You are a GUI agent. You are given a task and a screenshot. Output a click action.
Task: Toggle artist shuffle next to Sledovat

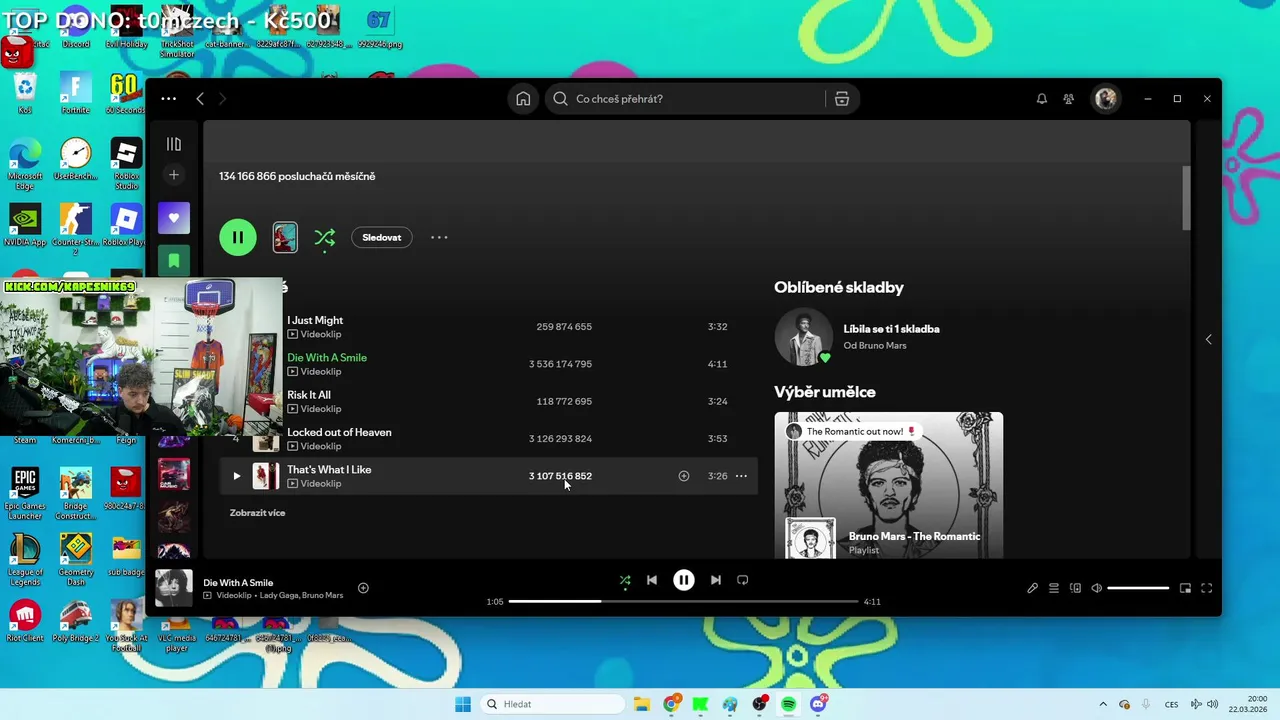pyautogui.click(x=325, y=237)
